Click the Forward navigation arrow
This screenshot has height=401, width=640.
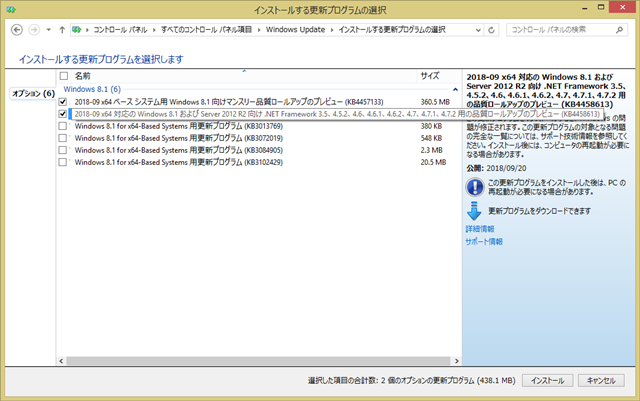[x=34, y=30]
